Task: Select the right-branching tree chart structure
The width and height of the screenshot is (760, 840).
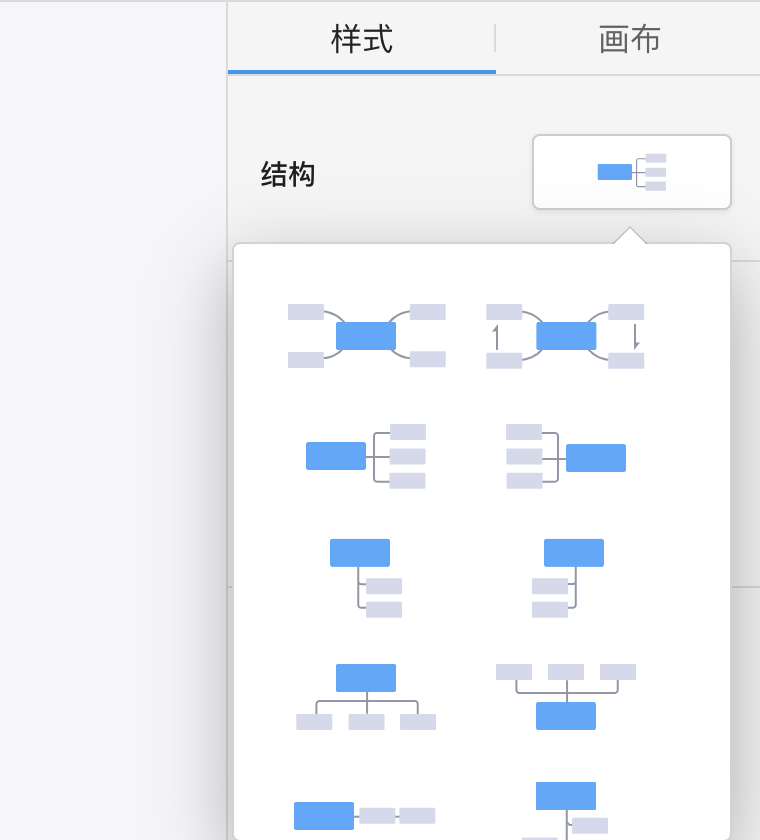Action: click(366, 578)
